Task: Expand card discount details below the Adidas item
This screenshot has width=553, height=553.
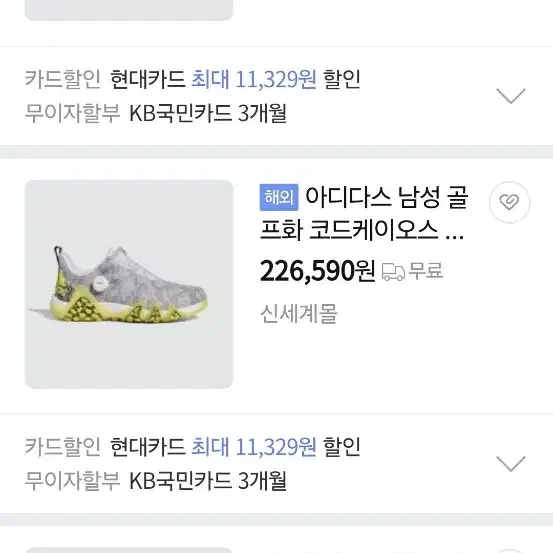Action: 511,463
